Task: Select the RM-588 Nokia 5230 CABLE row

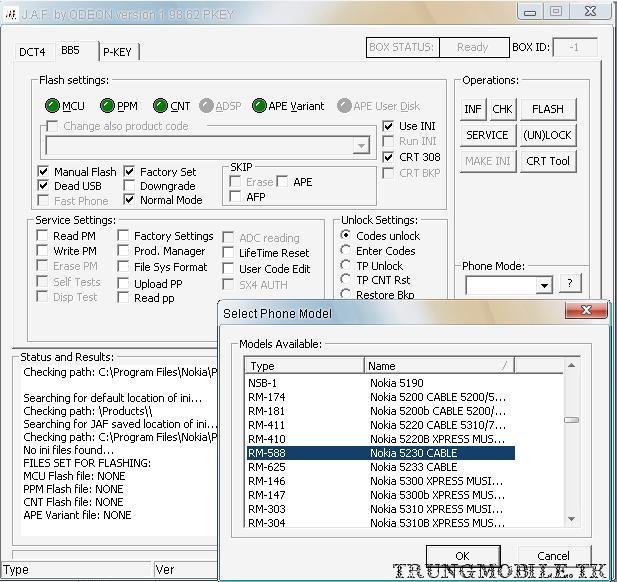Action: (381, 453)
